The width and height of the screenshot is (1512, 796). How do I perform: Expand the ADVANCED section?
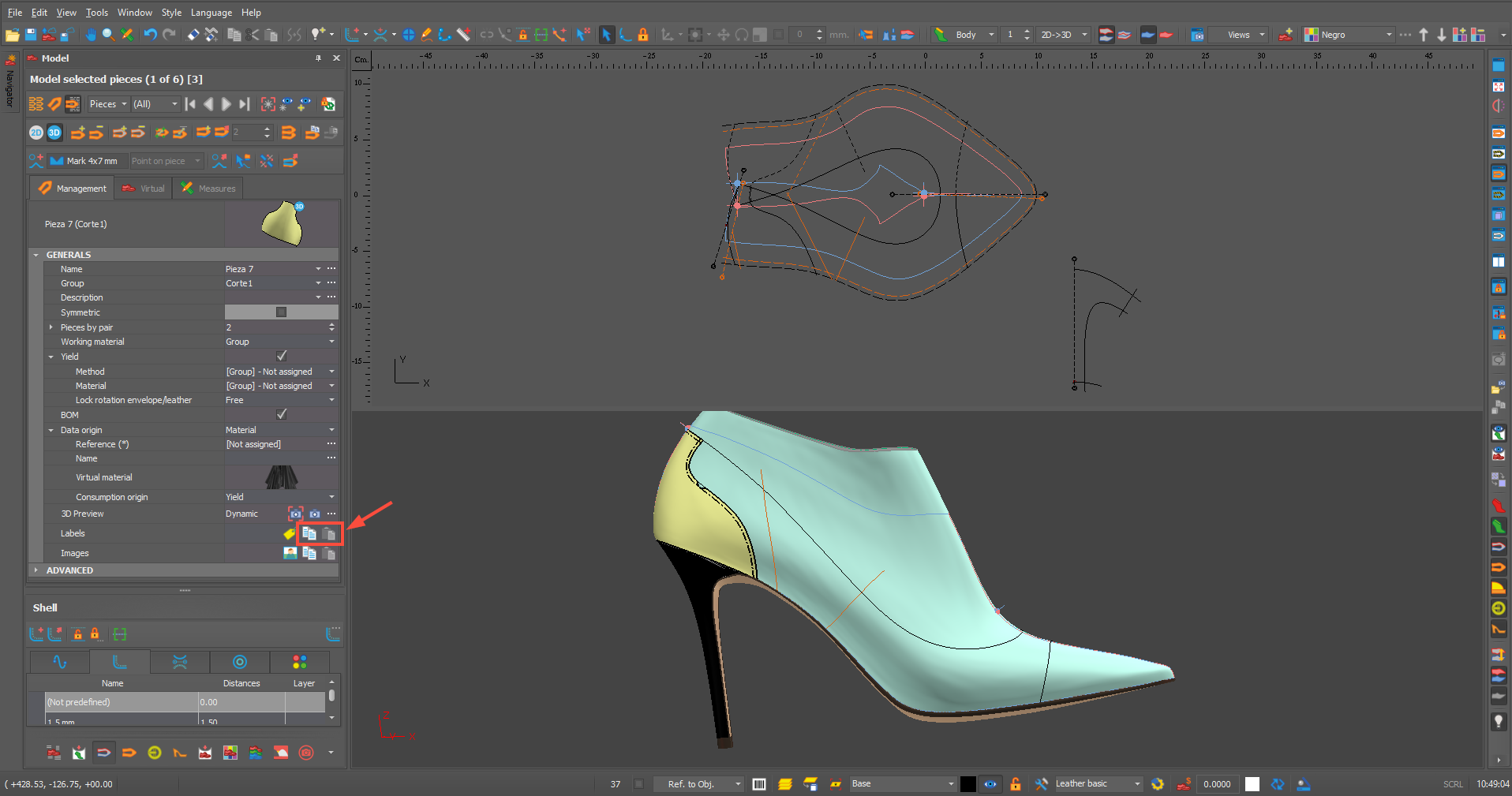(36, 570)
